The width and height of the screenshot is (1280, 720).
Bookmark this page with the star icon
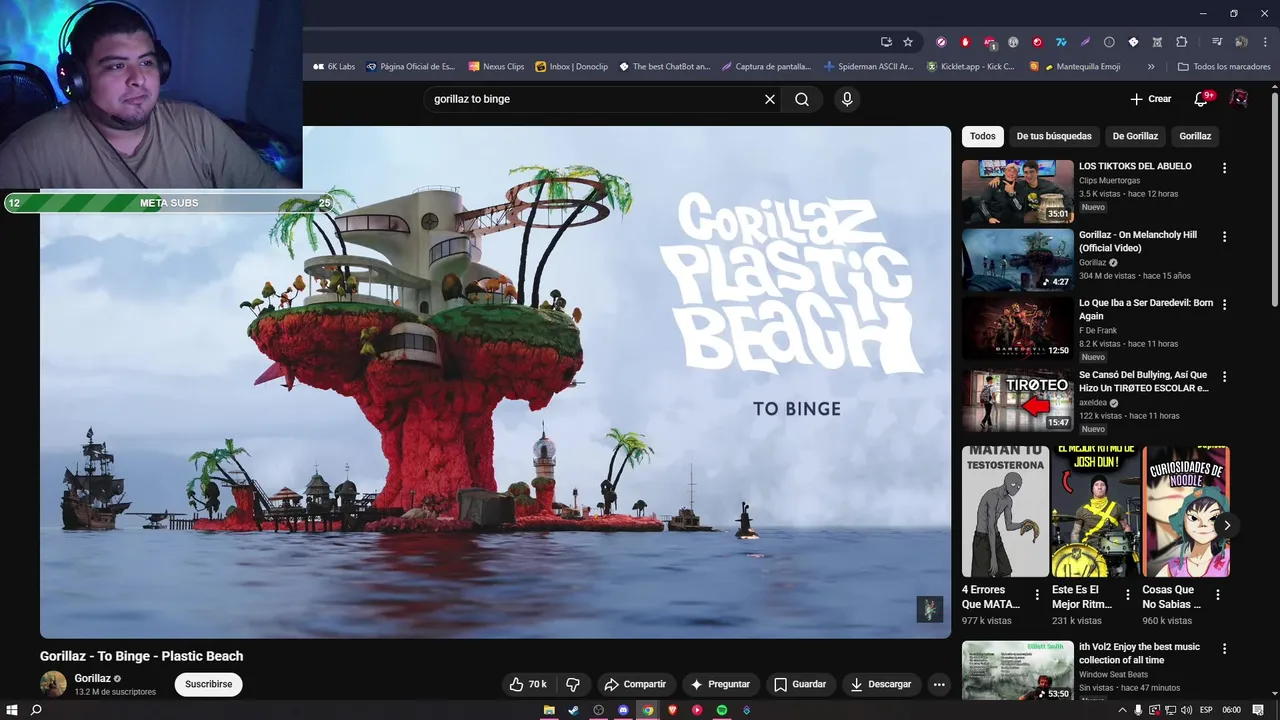[x=908, y=42]
